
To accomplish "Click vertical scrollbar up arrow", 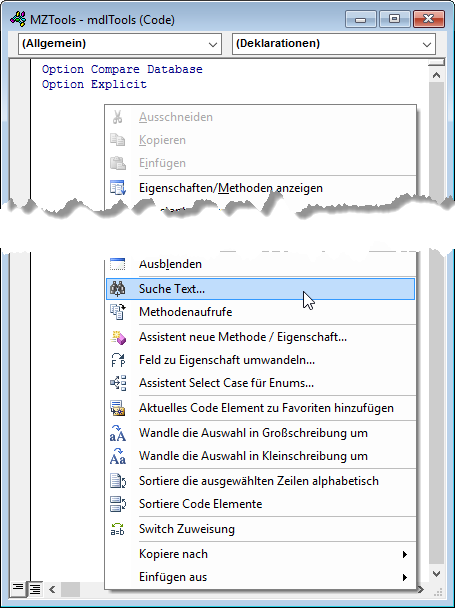I will 436,75.
